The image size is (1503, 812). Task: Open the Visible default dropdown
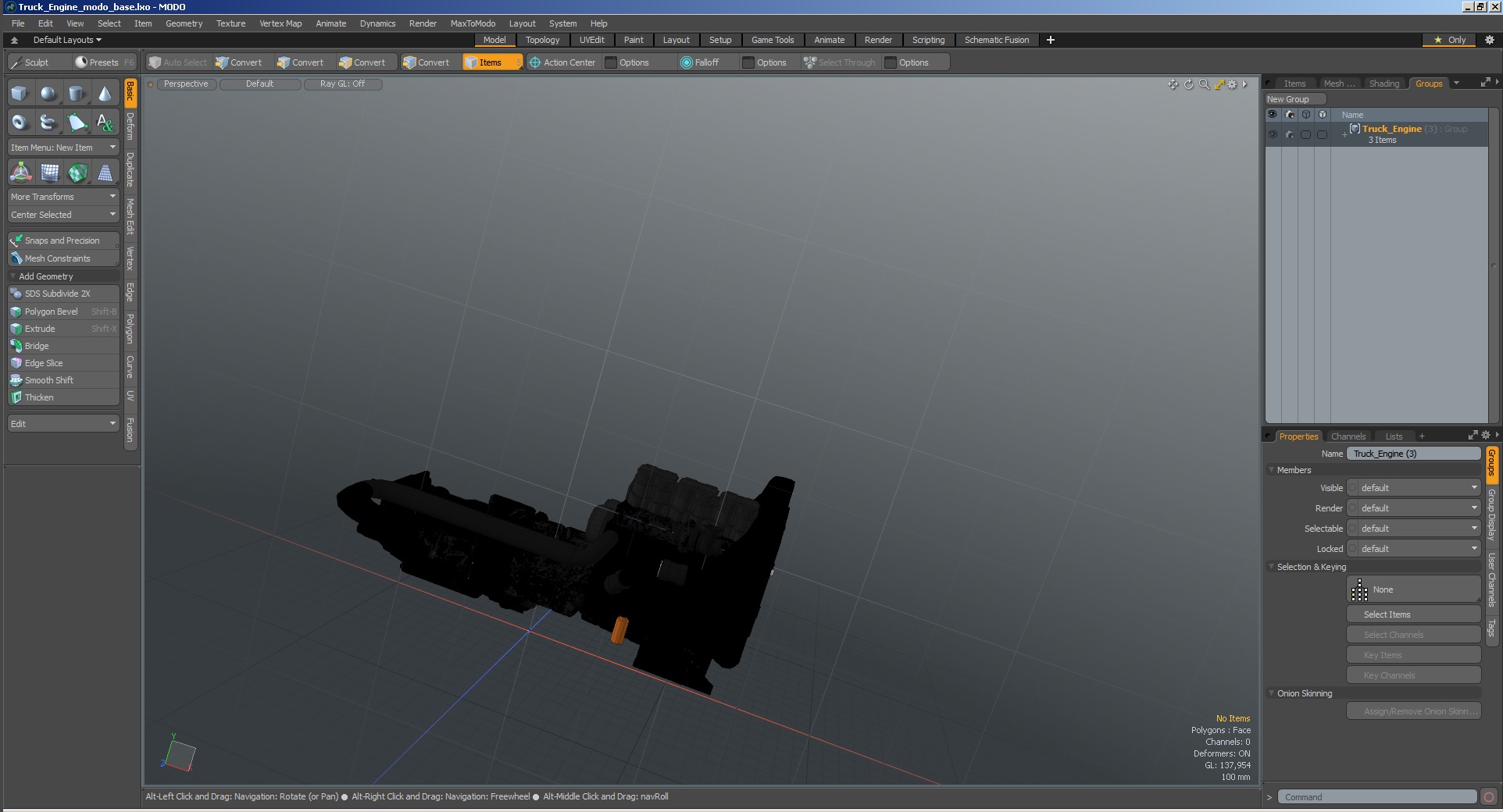coord(1414,488)
